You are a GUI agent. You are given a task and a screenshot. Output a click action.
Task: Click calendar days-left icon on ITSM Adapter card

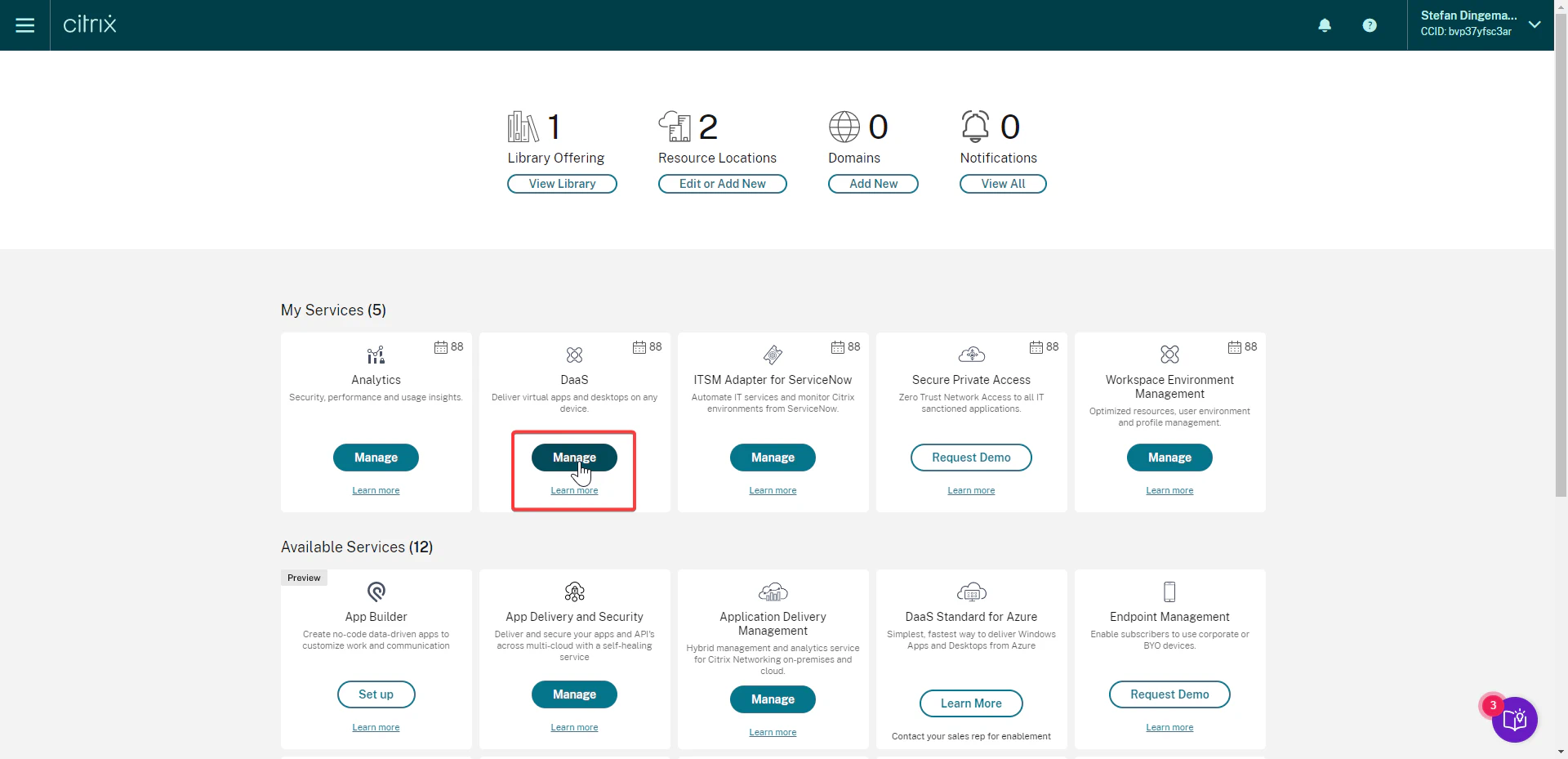click(837, 347)
